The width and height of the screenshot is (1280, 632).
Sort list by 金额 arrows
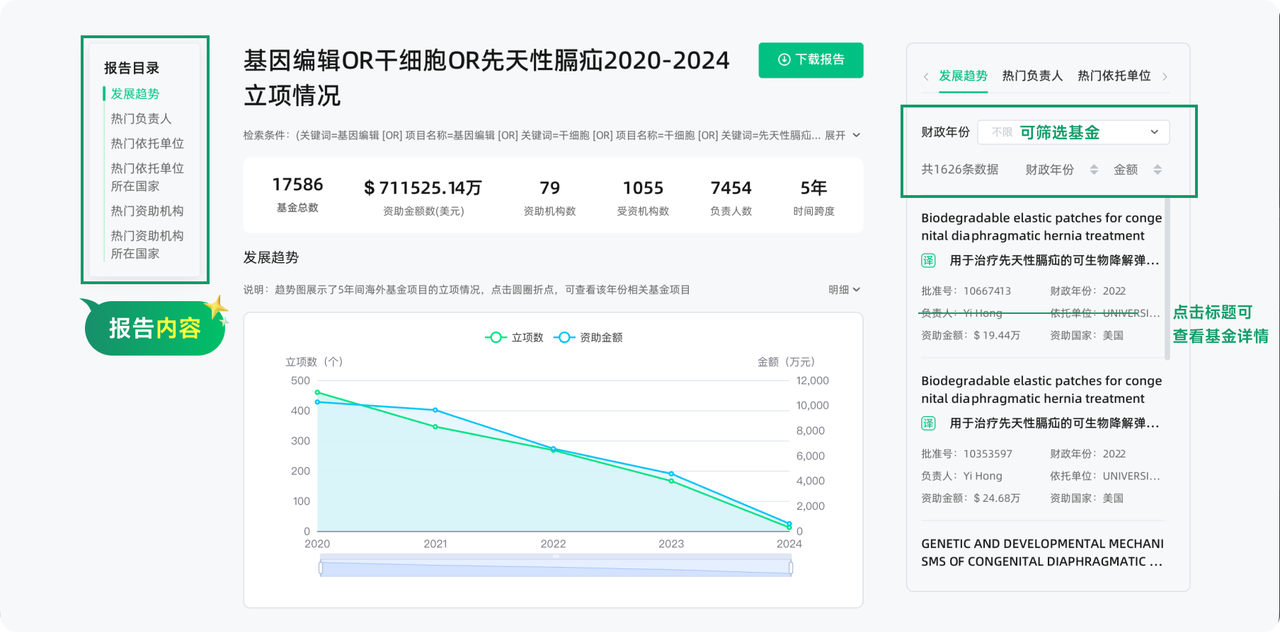[x=1157, y=170]
